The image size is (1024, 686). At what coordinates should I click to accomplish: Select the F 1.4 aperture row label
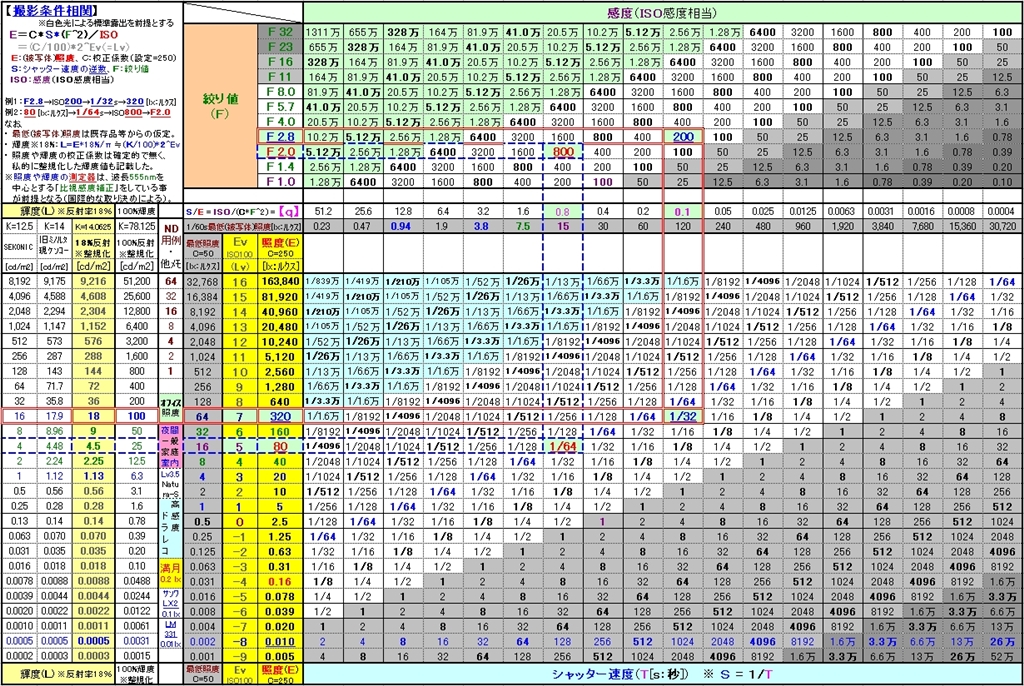280,167
